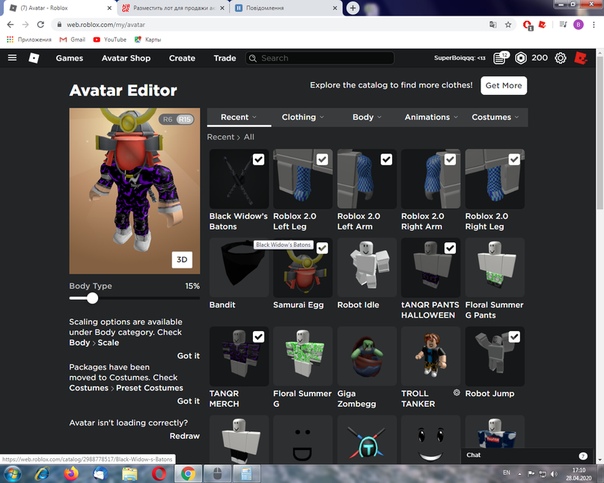Expand the Recent dropdown tab
This screenshot has height=483, width=604.
pos(239,117)
